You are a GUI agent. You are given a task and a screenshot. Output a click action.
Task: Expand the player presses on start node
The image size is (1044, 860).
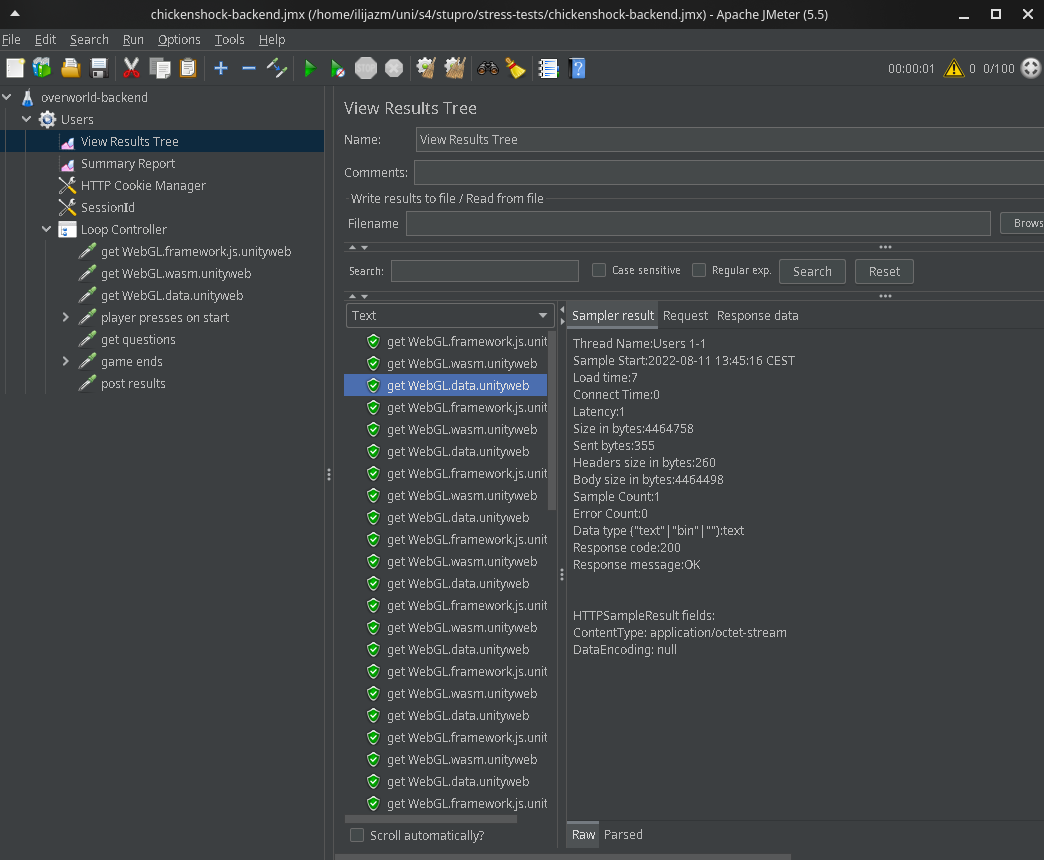pos(65,318)
